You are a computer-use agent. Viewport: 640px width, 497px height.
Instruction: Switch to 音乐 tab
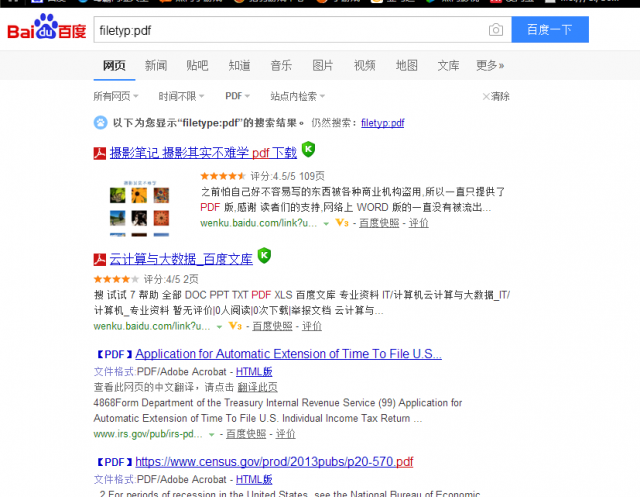point(281,65)
